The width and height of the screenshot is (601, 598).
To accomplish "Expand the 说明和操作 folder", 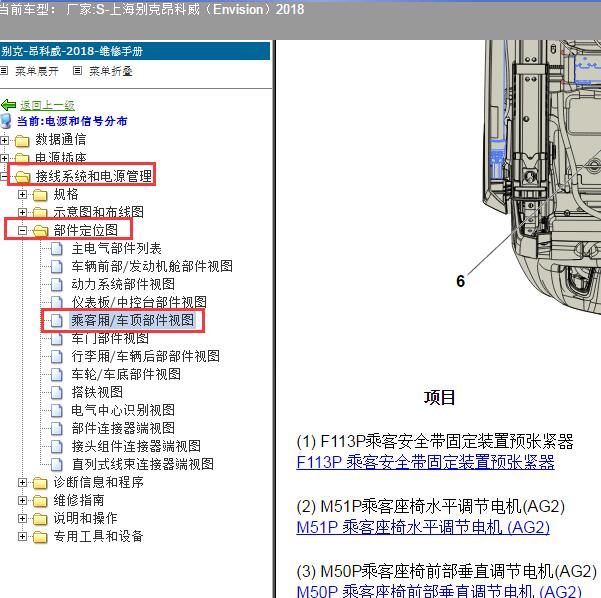I will pos(22,519).
